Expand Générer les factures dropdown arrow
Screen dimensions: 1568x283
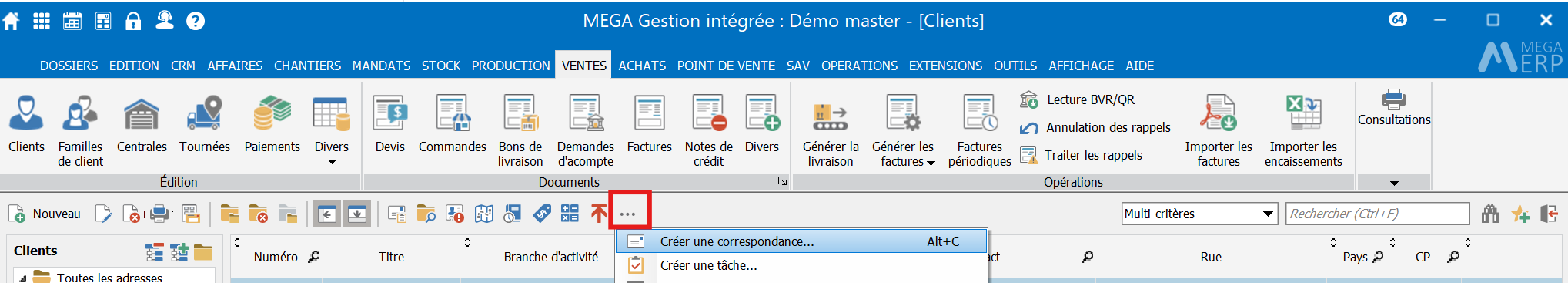tap(931, 163)
